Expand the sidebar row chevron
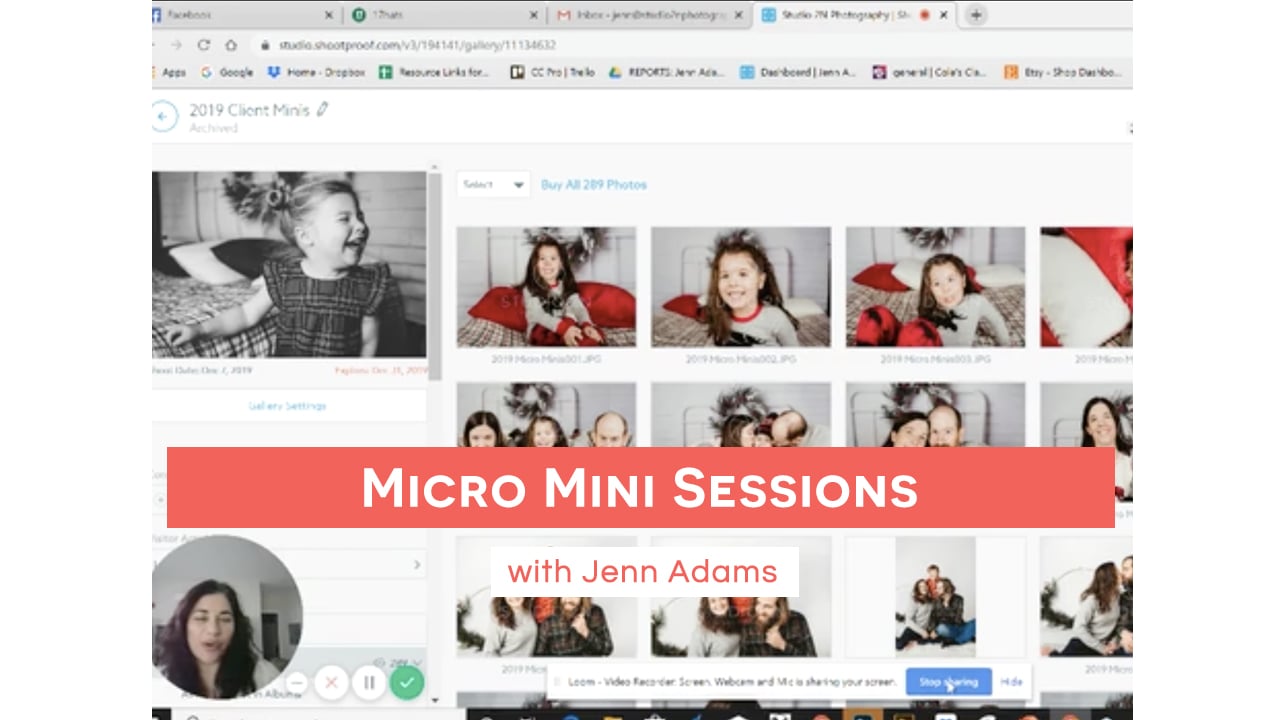The height and width of the screenshot is (720, 1280). 417,565
